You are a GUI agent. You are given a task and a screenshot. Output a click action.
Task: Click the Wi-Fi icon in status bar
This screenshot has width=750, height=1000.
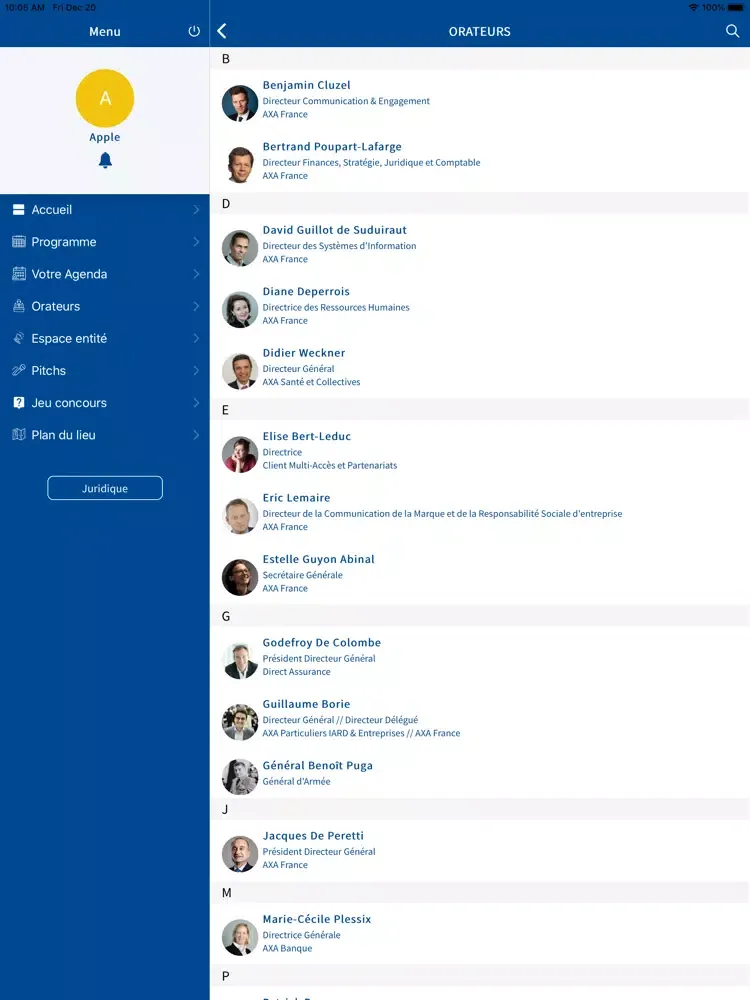pyautogui.click(x=693, y=8)
